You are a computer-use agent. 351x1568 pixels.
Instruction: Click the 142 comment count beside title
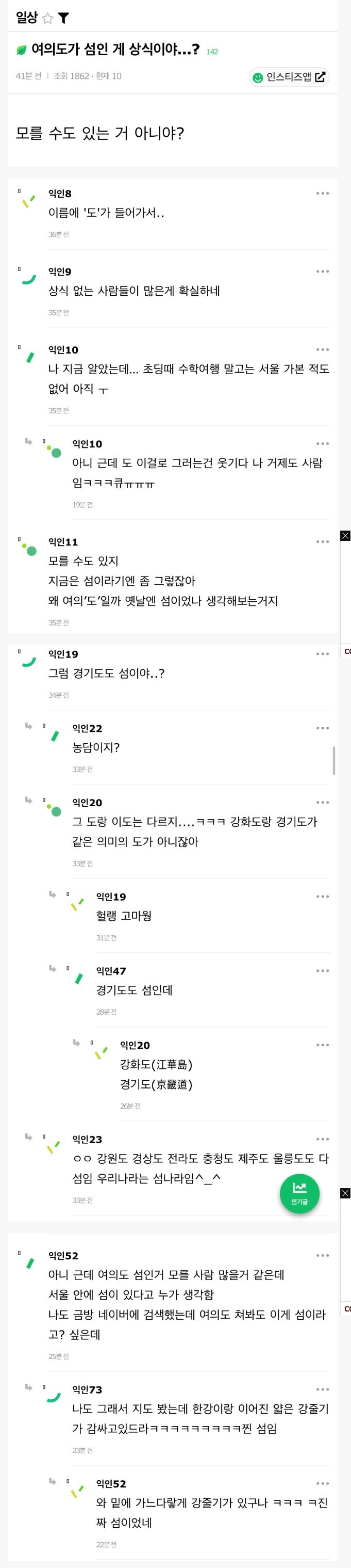[212, 52]
